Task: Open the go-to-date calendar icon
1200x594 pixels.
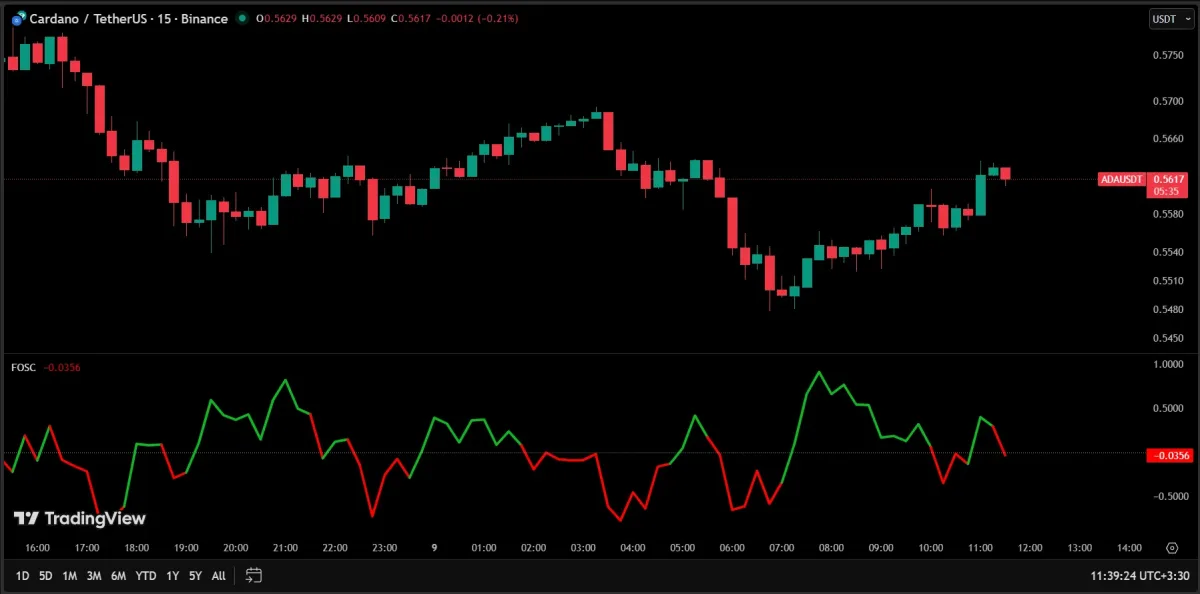Action: coord(254,575)
